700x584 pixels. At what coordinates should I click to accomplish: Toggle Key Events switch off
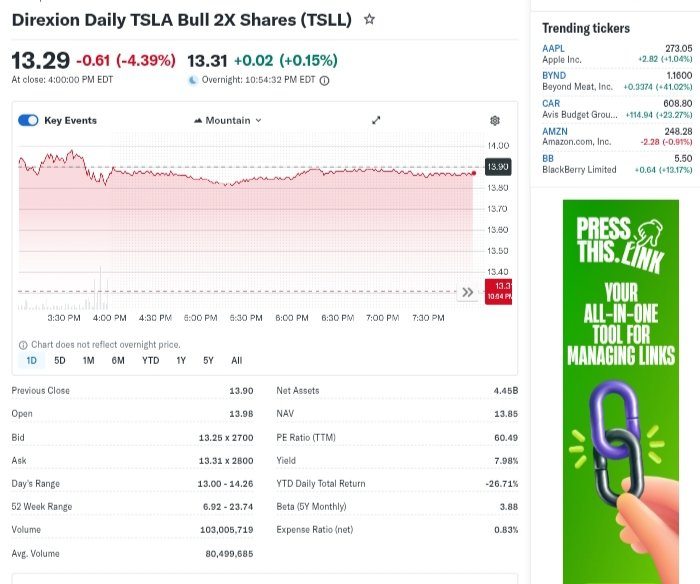pyautogui.click(x=28, y=120)
